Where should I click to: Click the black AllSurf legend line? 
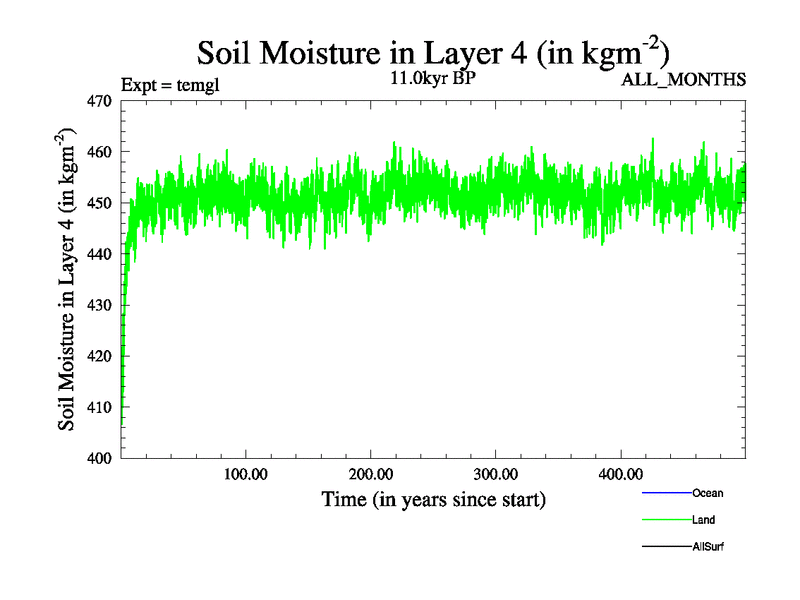666,547
